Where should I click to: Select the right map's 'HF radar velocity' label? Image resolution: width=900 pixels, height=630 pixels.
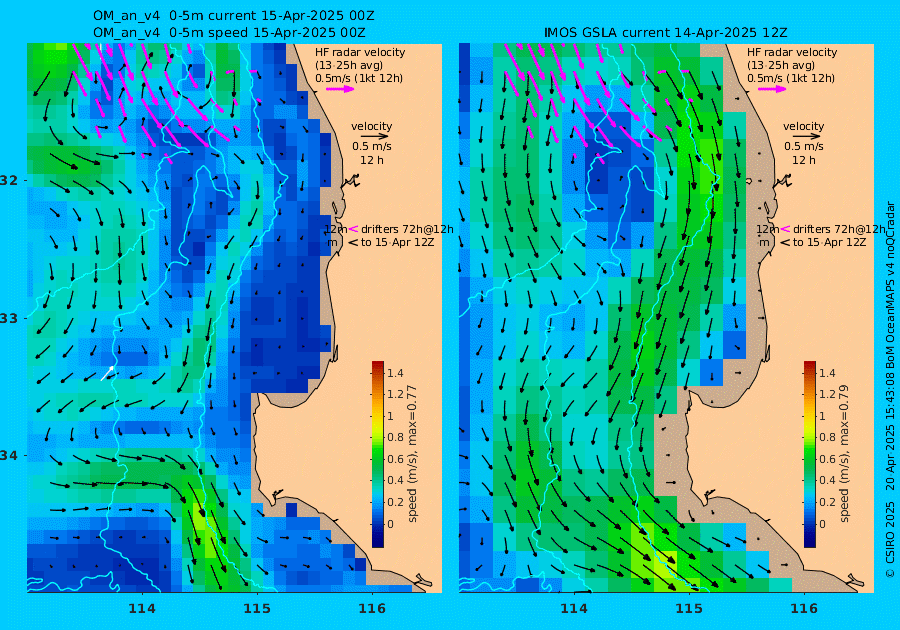coord(792,52)
